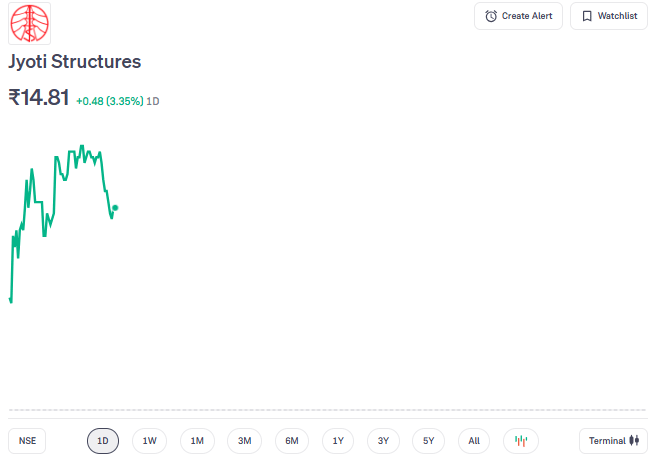
Task: Add stock to Watchlist
Action: pos(608,16)
